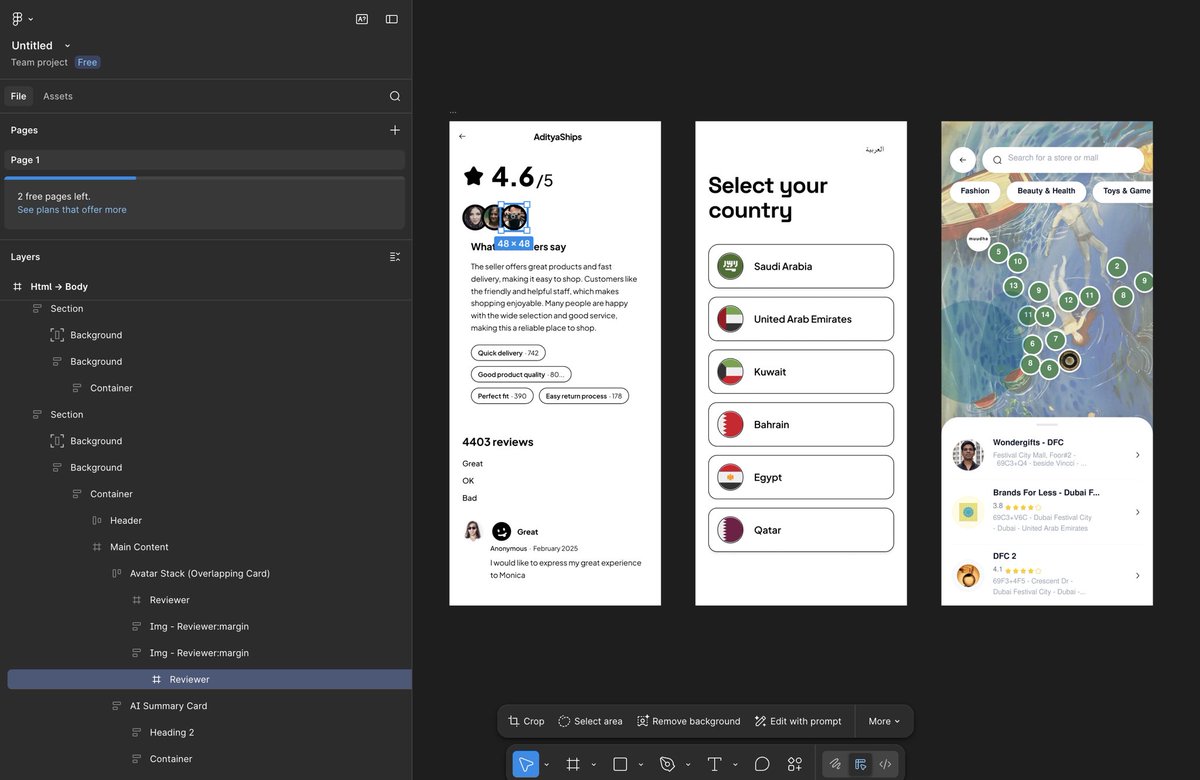Open the Actions/components tool
Image resolution: width=1200 pixels, height=780 pixels.
pos(795,764)
